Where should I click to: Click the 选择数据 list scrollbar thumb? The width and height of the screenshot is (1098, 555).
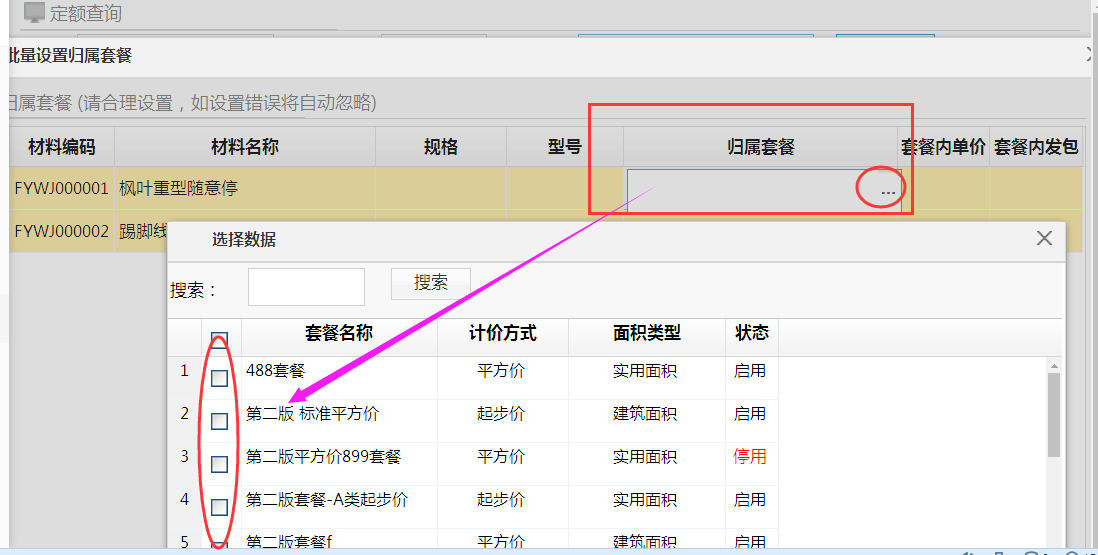(1054, 415)
